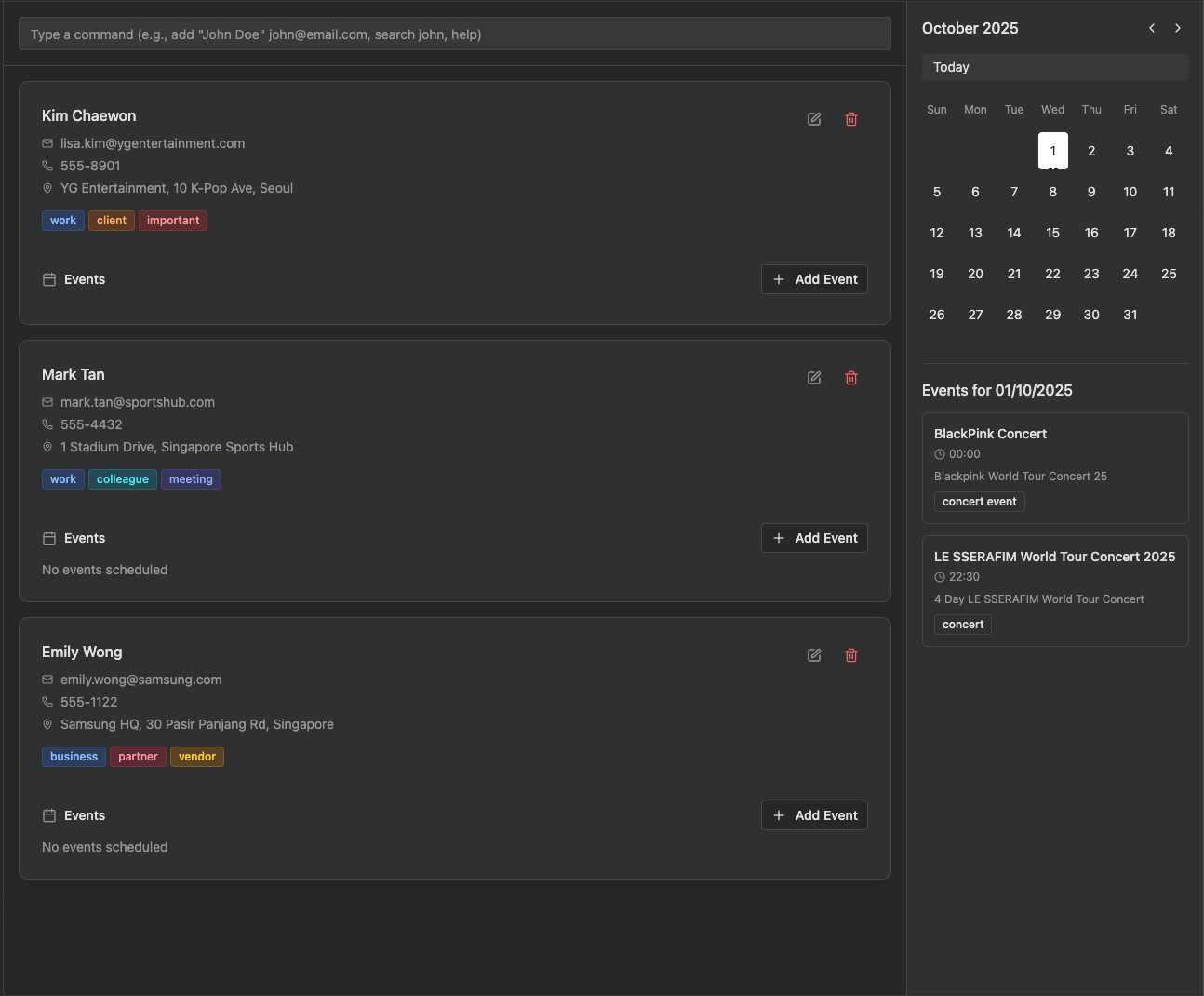Image resolution: width=1204 pixels, height=996 pixels.
Task: Add Event for Kim Chaewon
Action: pyautogui.click(x=814, y=279)
